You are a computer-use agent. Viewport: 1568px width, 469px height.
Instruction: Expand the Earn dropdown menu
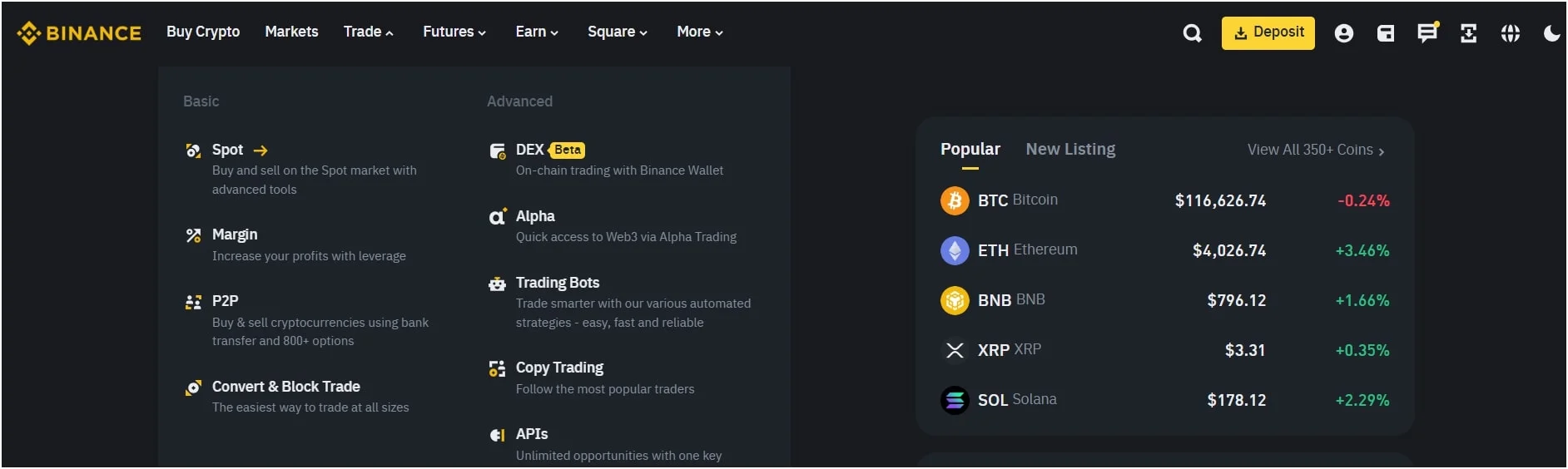[536, 32]
